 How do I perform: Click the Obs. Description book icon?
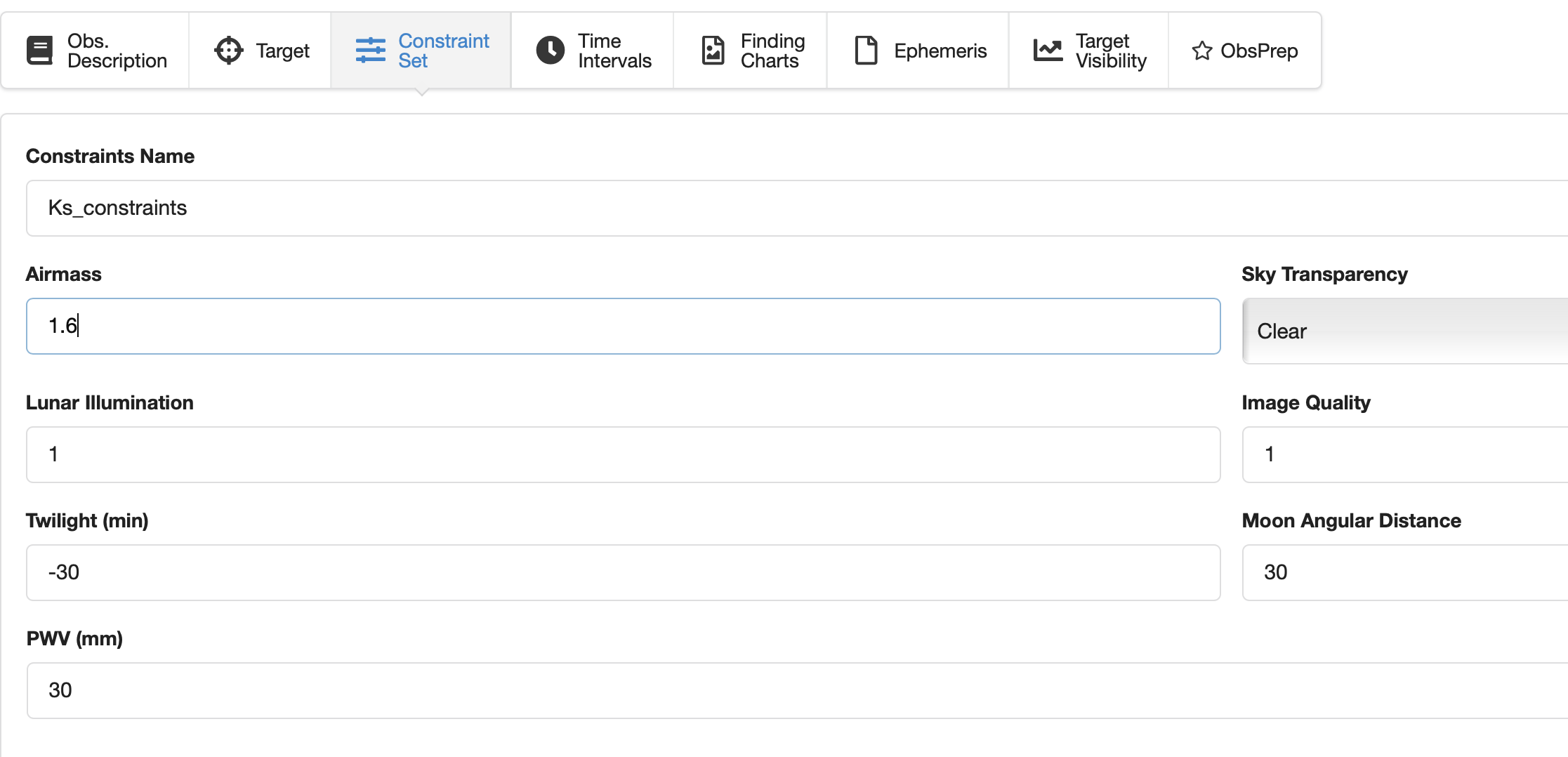39,51
